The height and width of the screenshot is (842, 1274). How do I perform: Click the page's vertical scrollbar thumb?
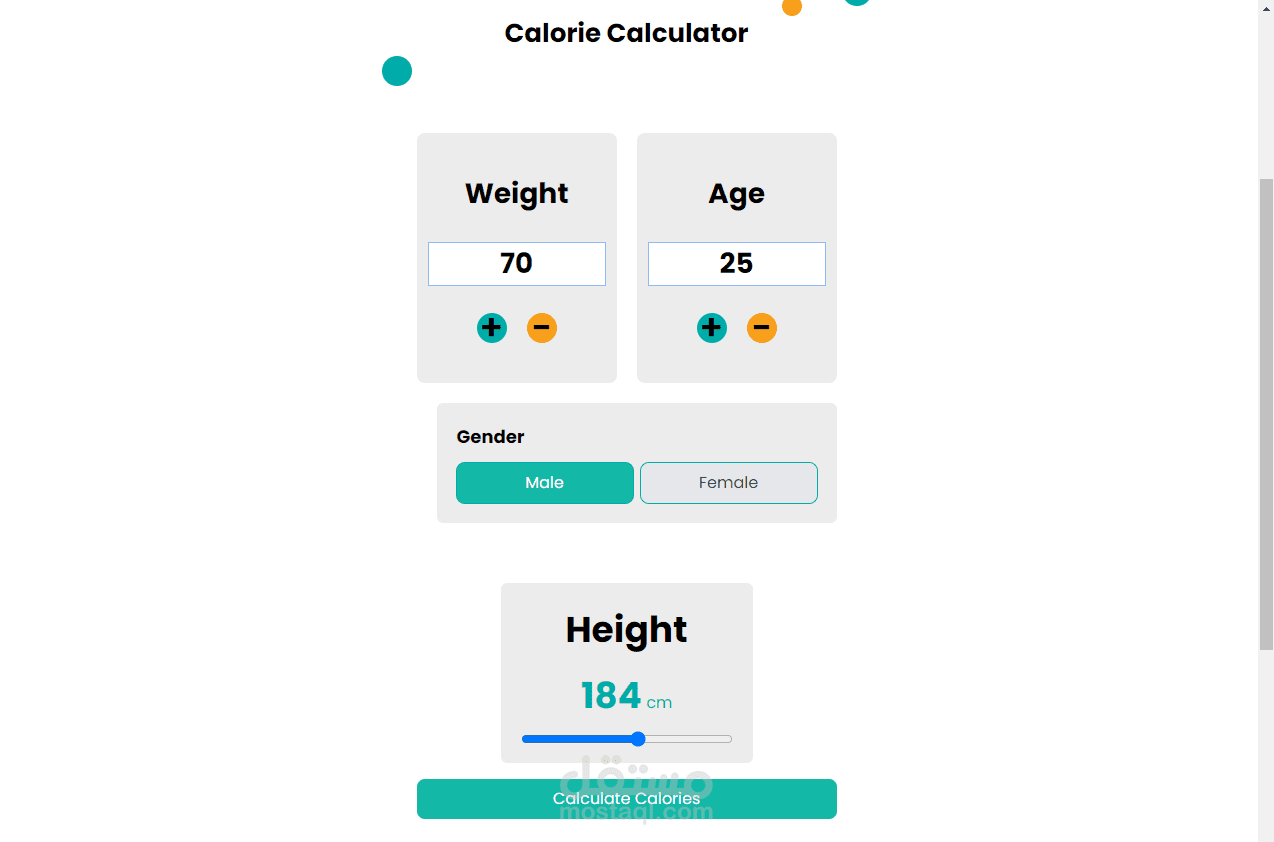pos(1266,415)
